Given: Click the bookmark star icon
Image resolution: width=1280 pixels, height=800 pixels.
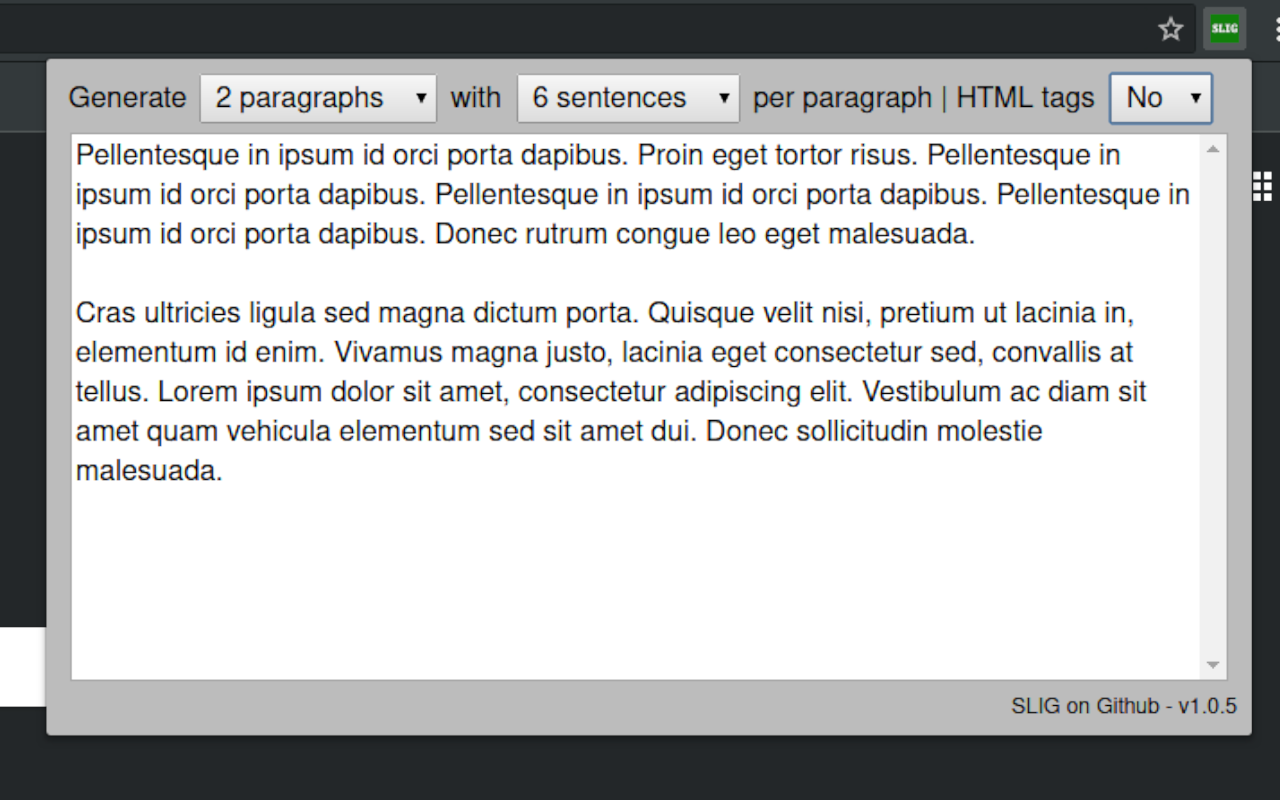Looking at the screenshot, I should 1170,29.
